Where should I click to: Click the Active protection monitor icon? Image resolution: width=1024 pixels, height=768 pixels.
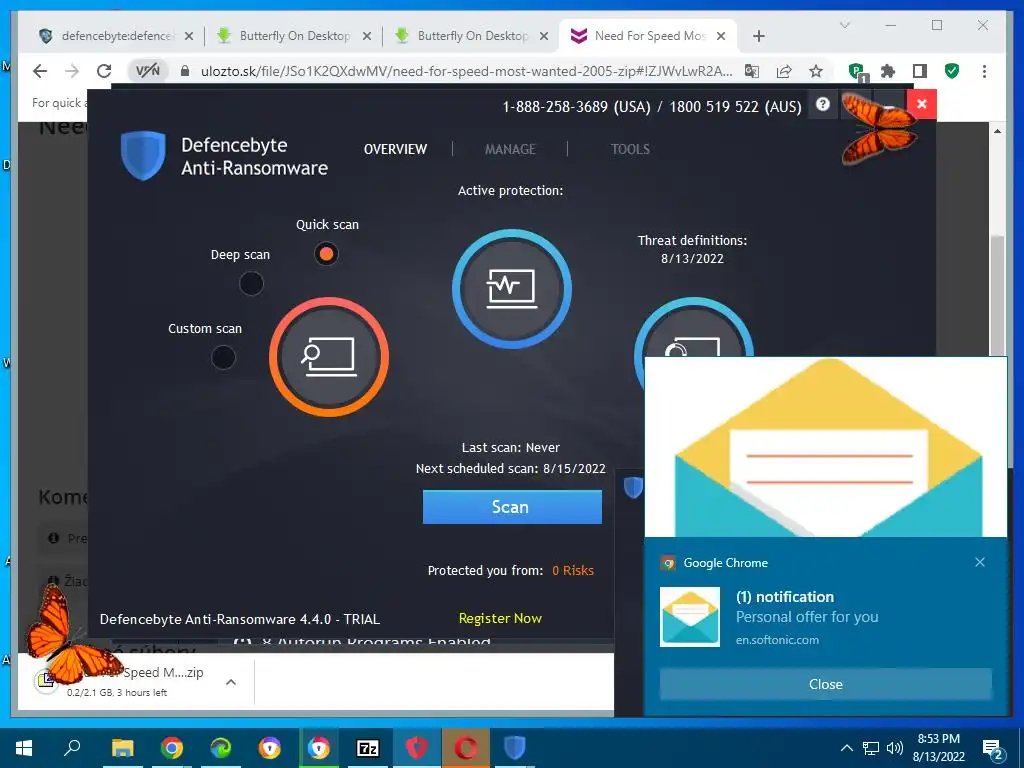pyautogui.click(x=511, y=288)
